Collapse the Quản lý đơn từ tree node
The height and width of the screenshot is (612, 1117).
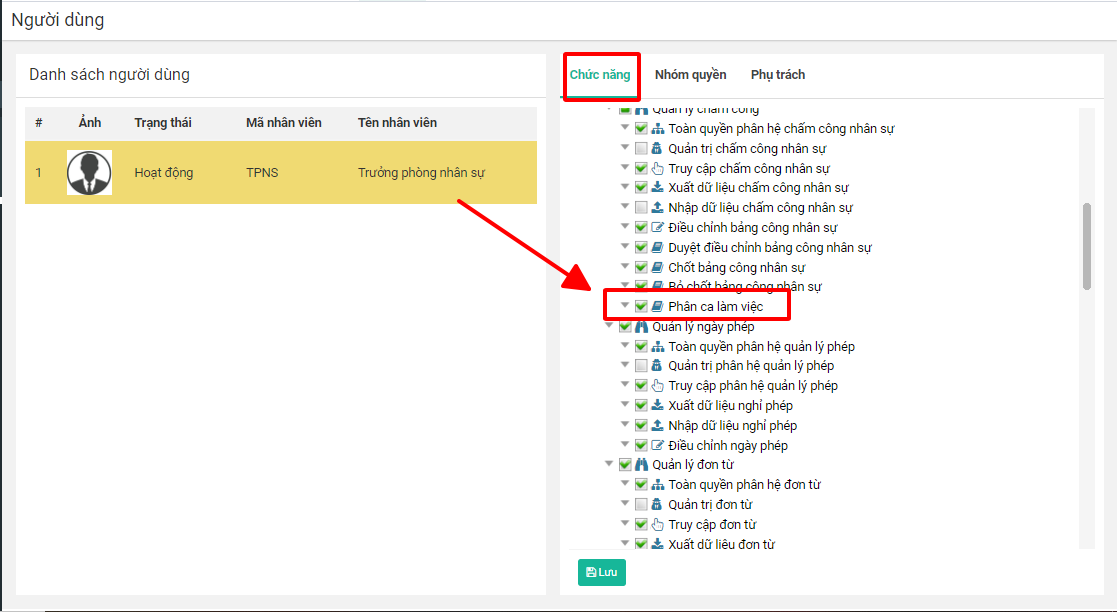click(608, 464)
